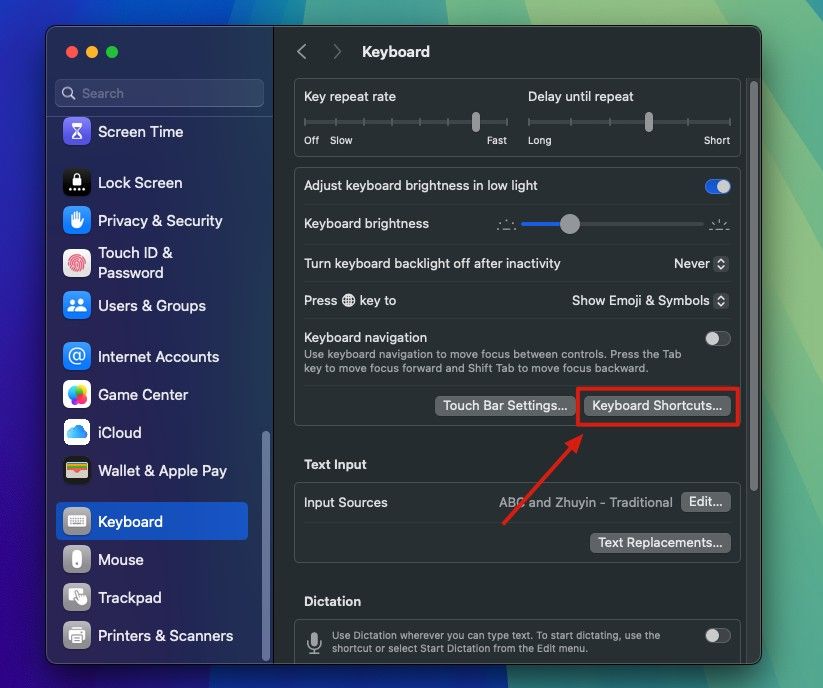This screenshot has height=688, width=823.
Task: Open the backlight inactivity Never dropdown
Action: tap(701, 263)
